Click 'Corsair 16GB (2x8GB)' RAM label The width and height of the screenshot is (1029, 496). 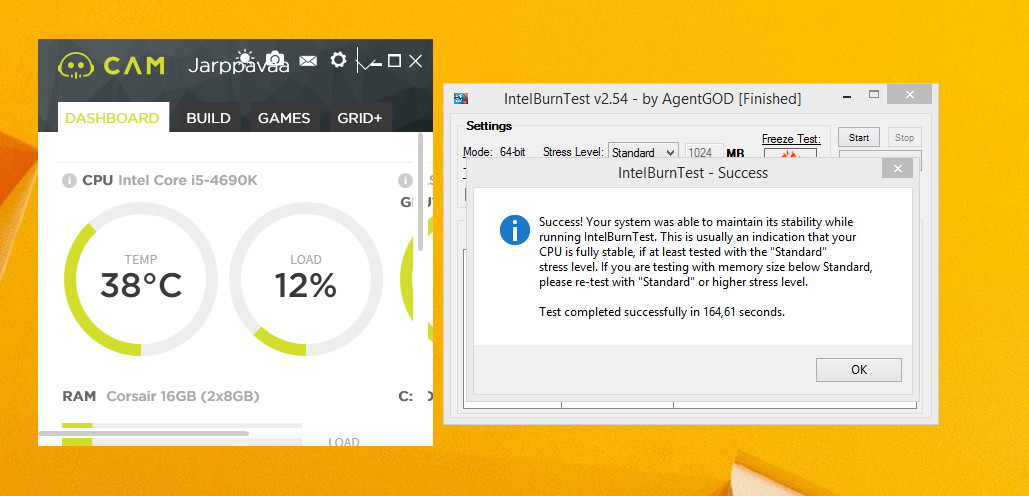[x=182, y=396]
